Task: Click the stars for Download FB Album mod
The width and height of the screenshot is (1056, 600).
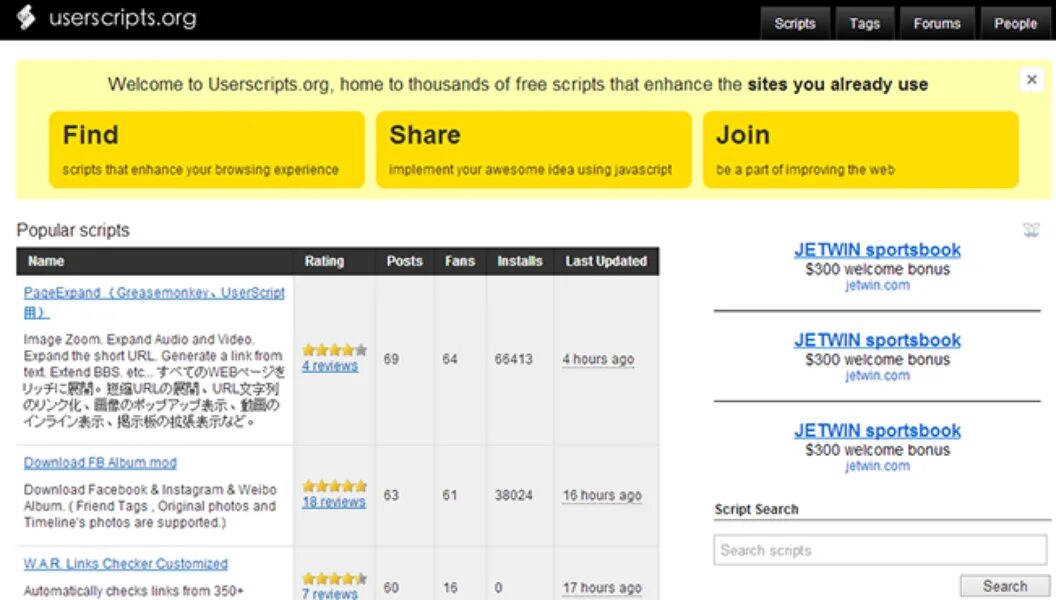Action: pyautogui.click(x=334, y=486)
